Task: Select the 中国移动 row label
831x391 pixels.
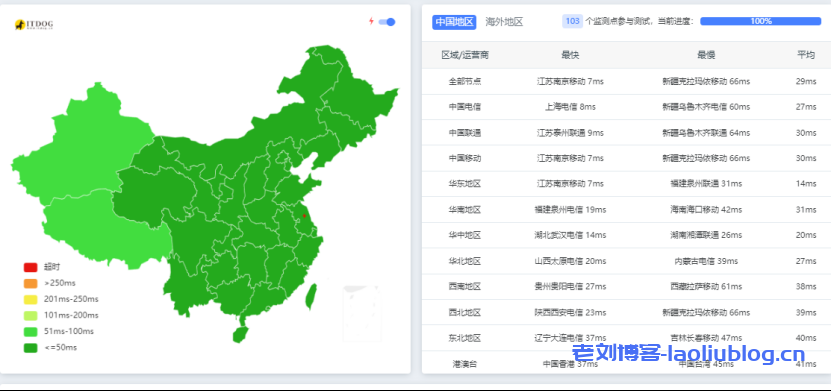Action: (465, 158)
